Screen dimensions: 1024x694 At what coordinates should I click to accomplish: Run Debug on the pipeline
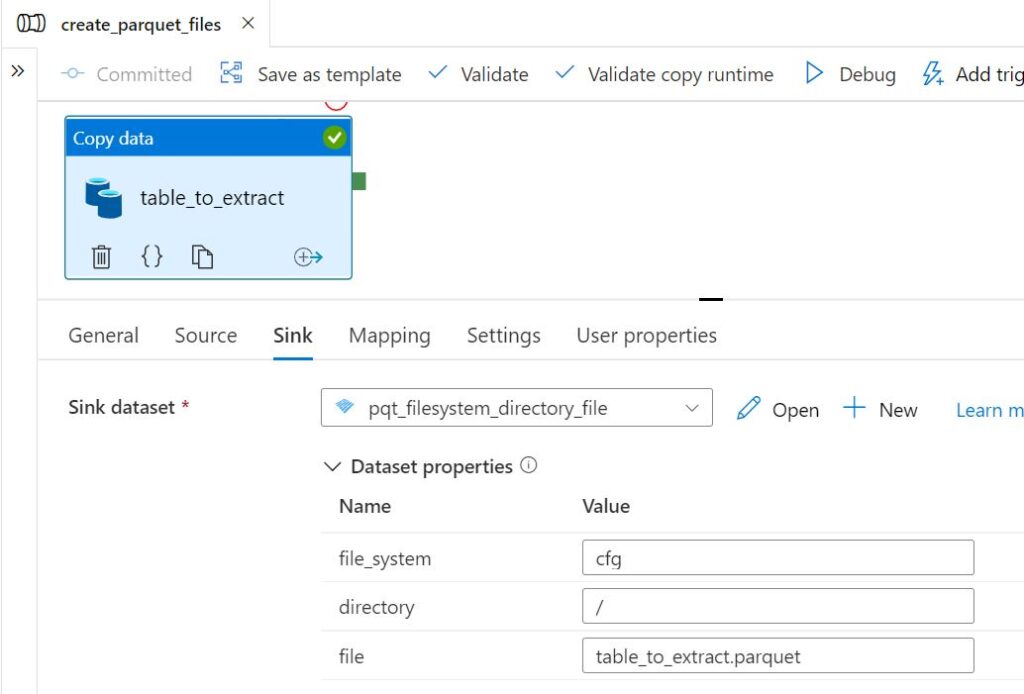coord(851,74)
